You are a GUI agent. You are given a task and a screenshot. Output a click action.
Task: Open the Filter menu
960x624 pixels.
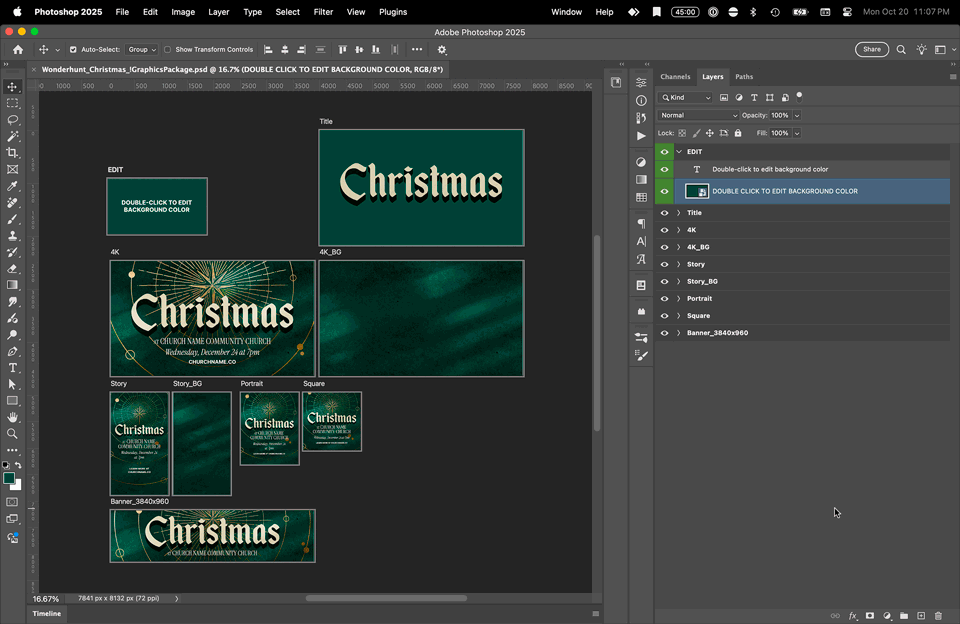(323, 12)
